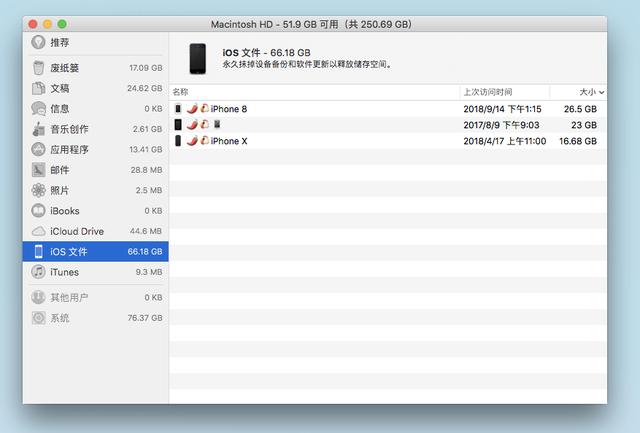640x433 pixels.
Task: Open the 推荐 lightbulb icon
Action: pyautogui.click(x=38, y=42)
